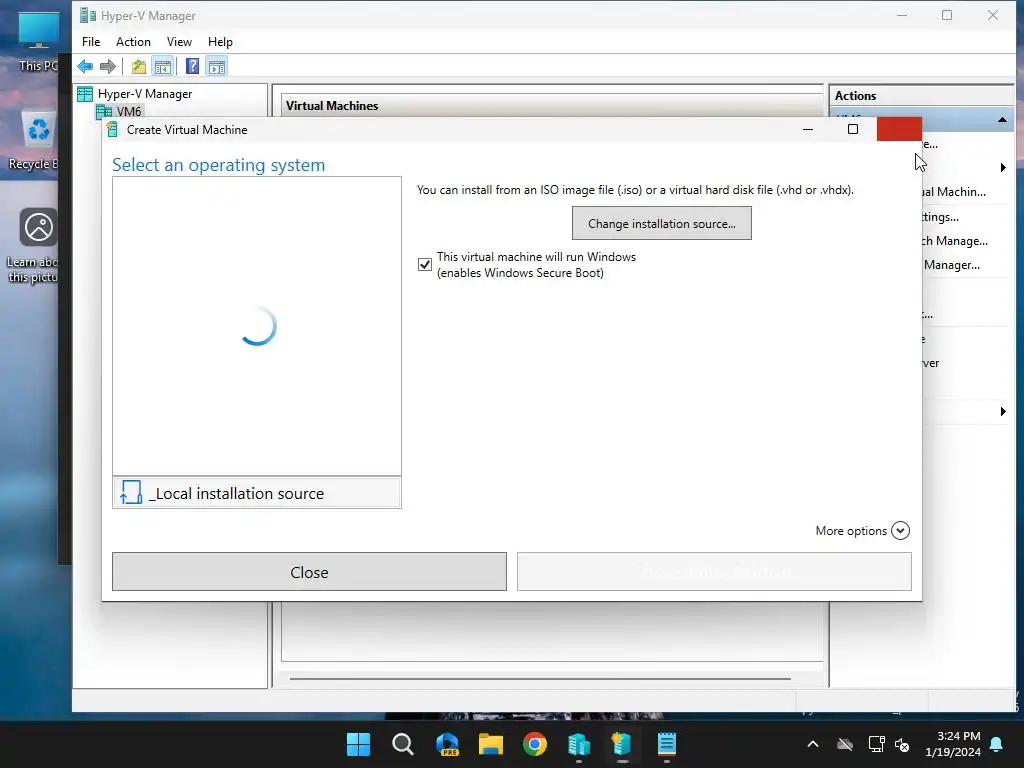
Task: Minimize the Create Virtual Machine dialog
Action: tap(808, 129)
